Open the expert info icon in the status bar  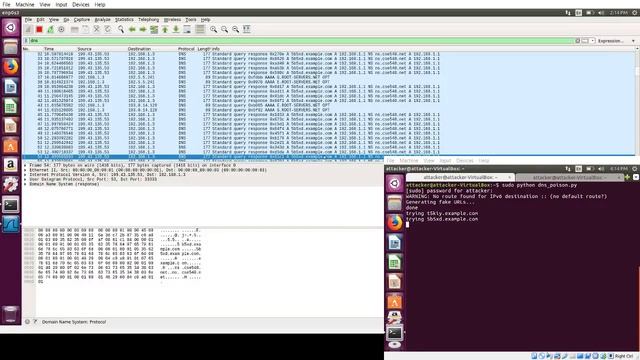pyautogui.click(x=27, y=322)
